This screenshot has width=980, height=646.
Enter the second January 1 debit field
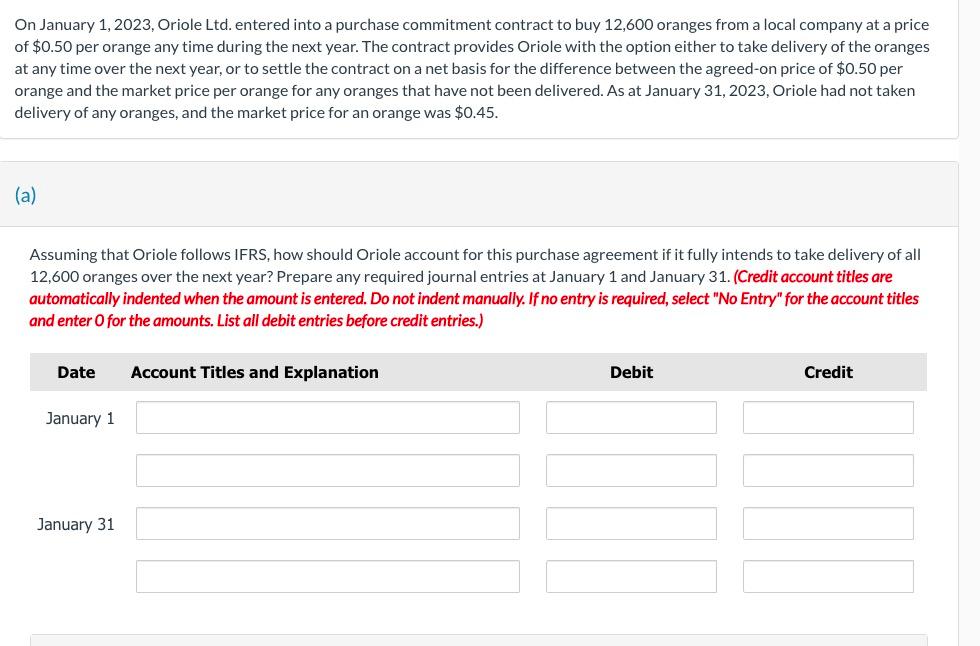[631, 470]
